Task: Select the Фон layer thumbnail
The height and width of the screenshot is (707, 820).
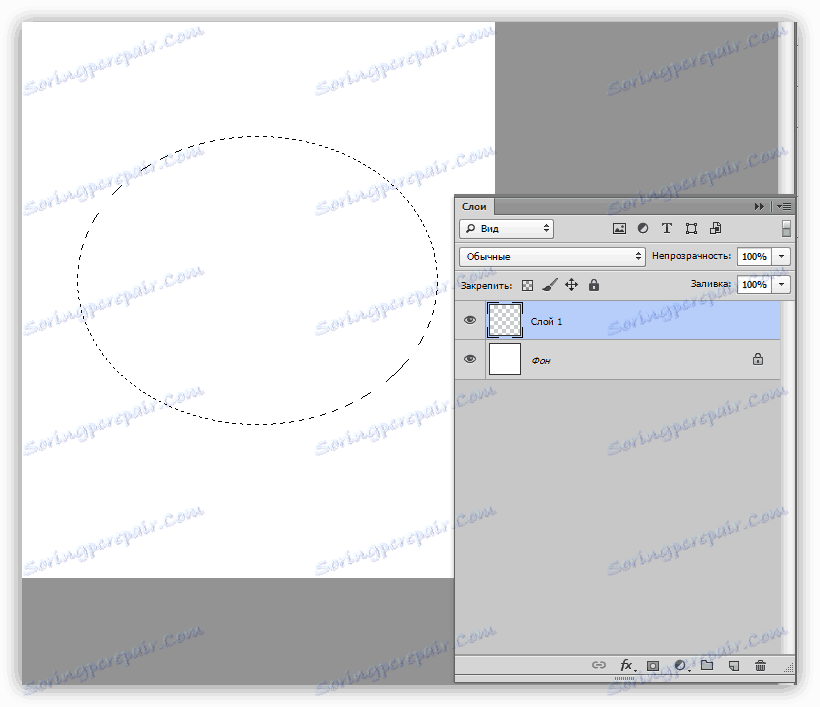Action: point(505,359)
